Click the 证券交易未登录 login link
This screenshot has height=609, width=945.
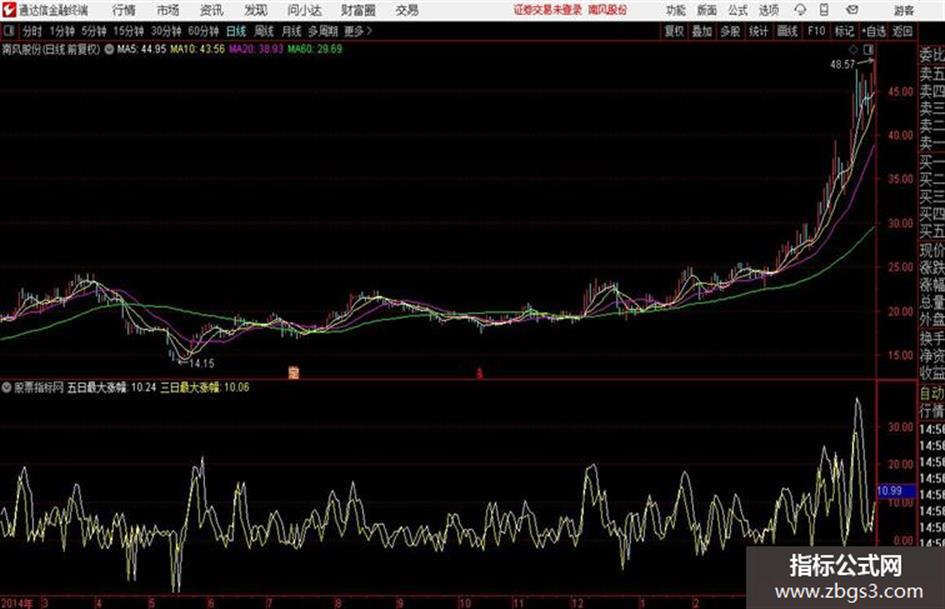(548, 10)
